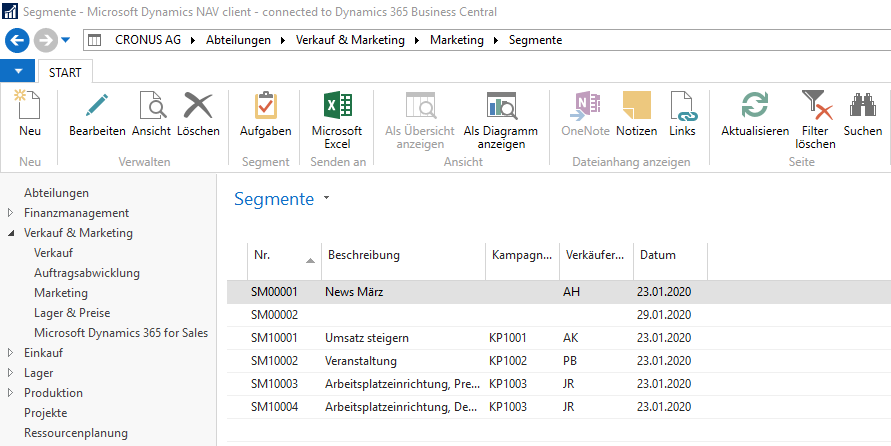Click Filter löschen funnel icon
This screenshot has width=891, height=446.
click(x=815, y=105)
